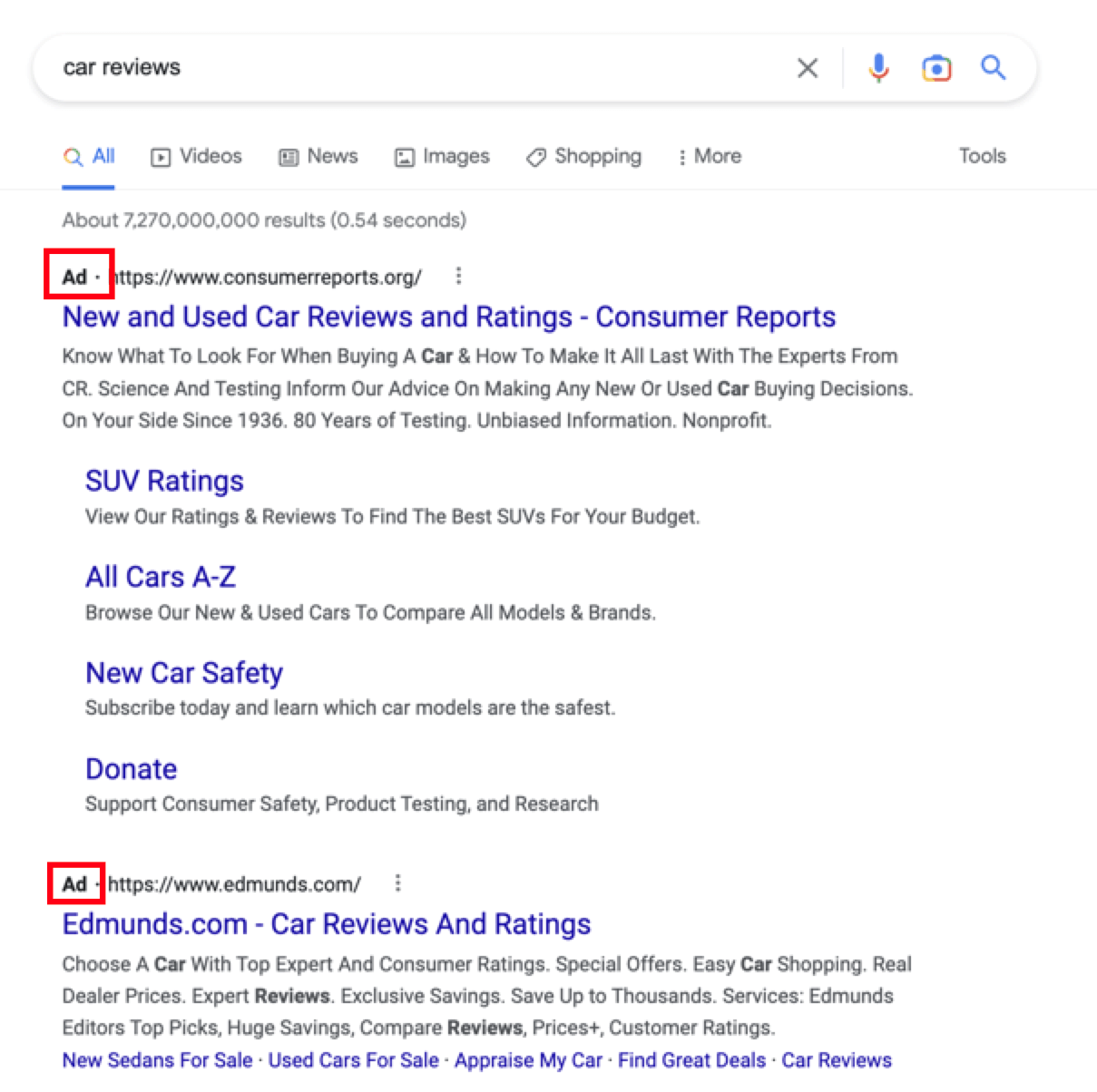Open the Donate sitelink

coord(132,769)
